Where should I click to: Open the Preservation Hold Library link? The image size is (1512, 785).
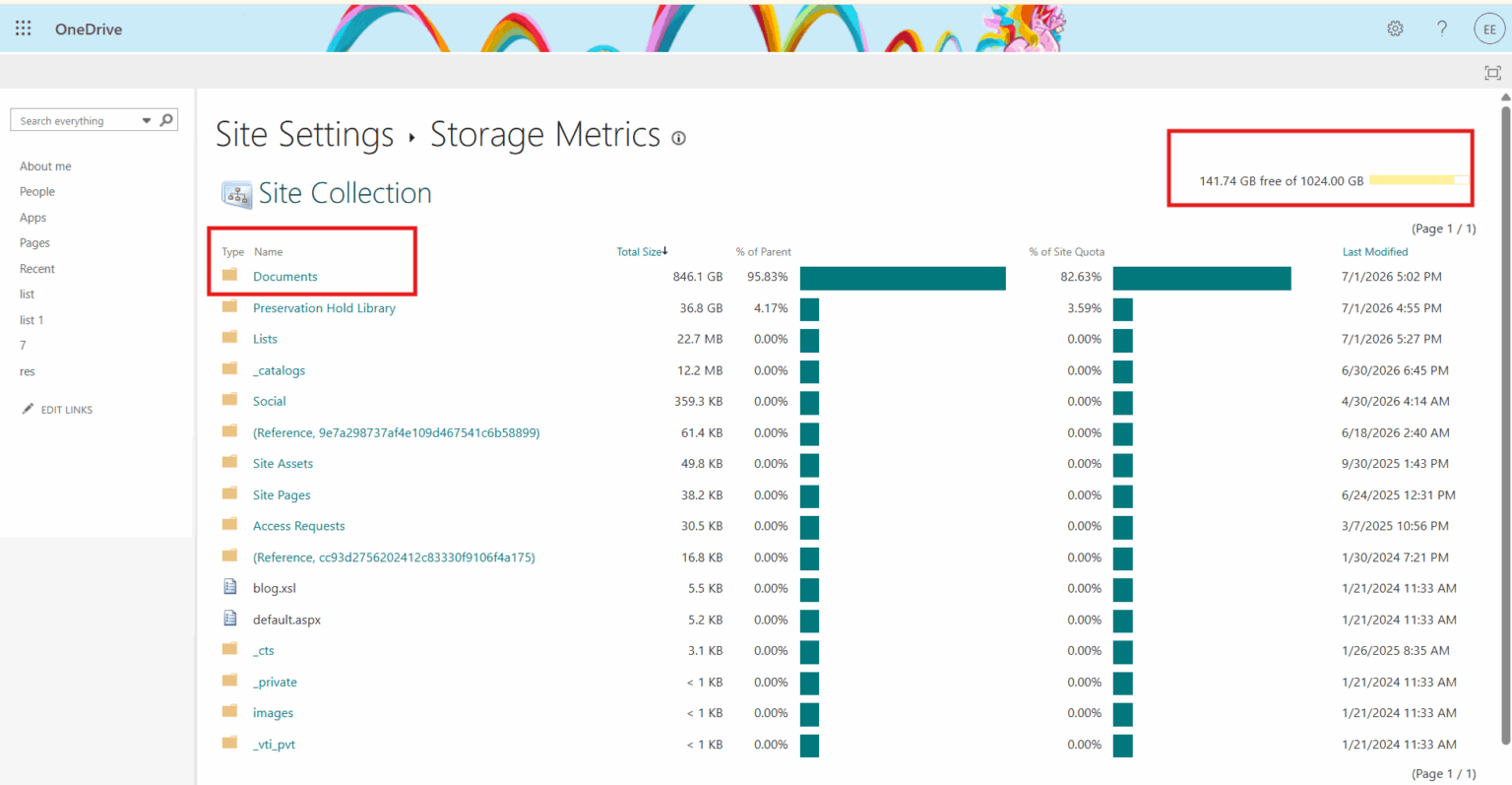pyautogui.click(x=324, y=308)
